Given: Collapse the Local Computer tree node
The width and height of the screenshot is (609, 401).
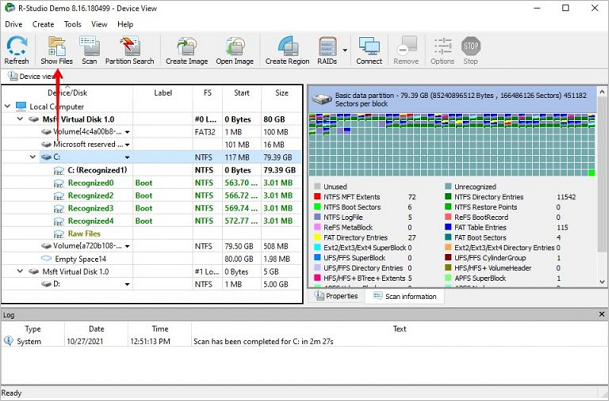Looking at the screenshot, I should coord(7,106).
